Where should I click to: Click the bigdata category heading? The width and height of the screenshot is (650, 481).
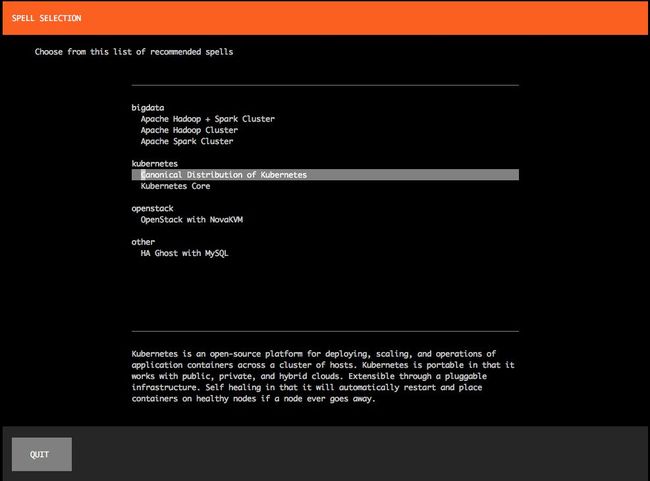point(148,108)
